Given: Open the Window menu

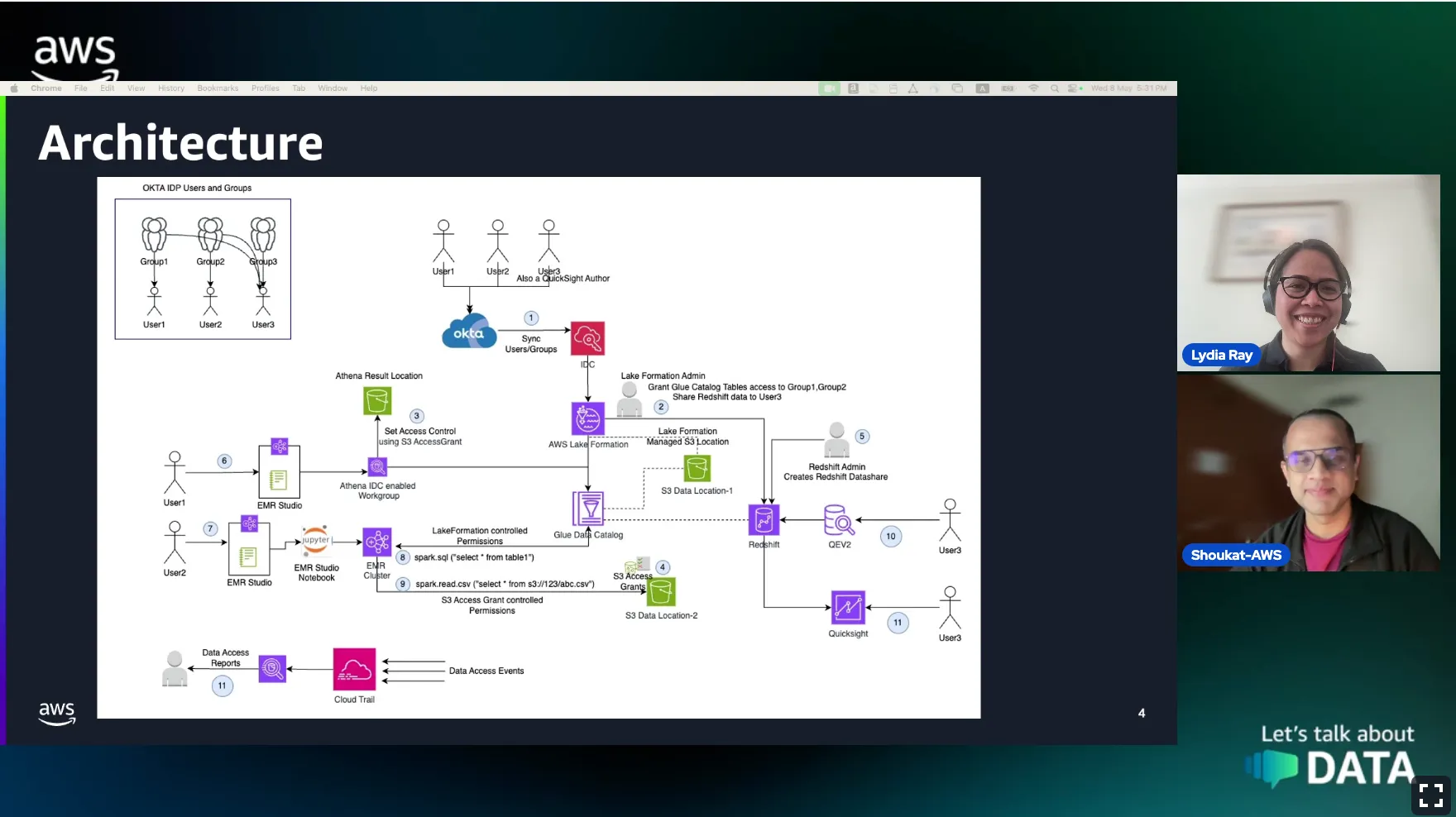Looking at the screenshot, I should click(x=333, y=88).
